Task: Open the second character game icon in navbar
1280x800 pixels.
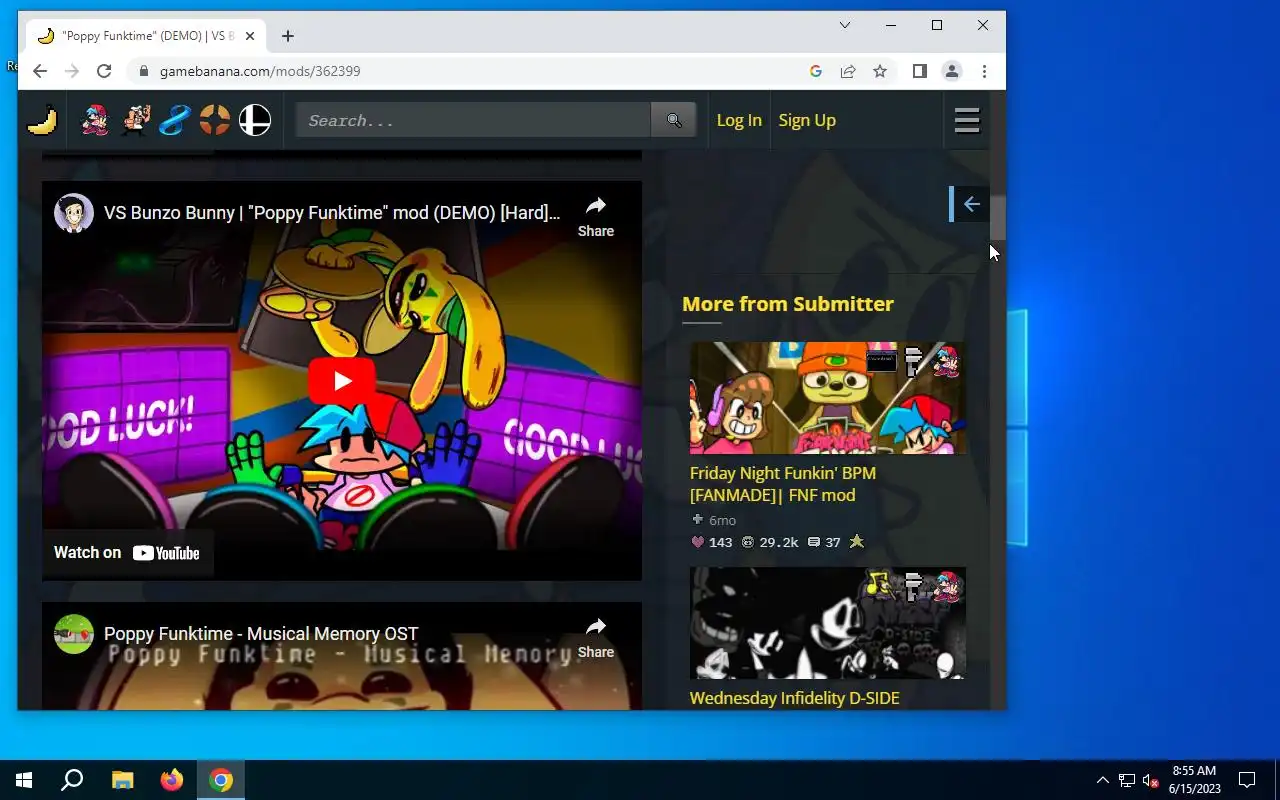Action: pyautogui.click(x=136, y=121)
